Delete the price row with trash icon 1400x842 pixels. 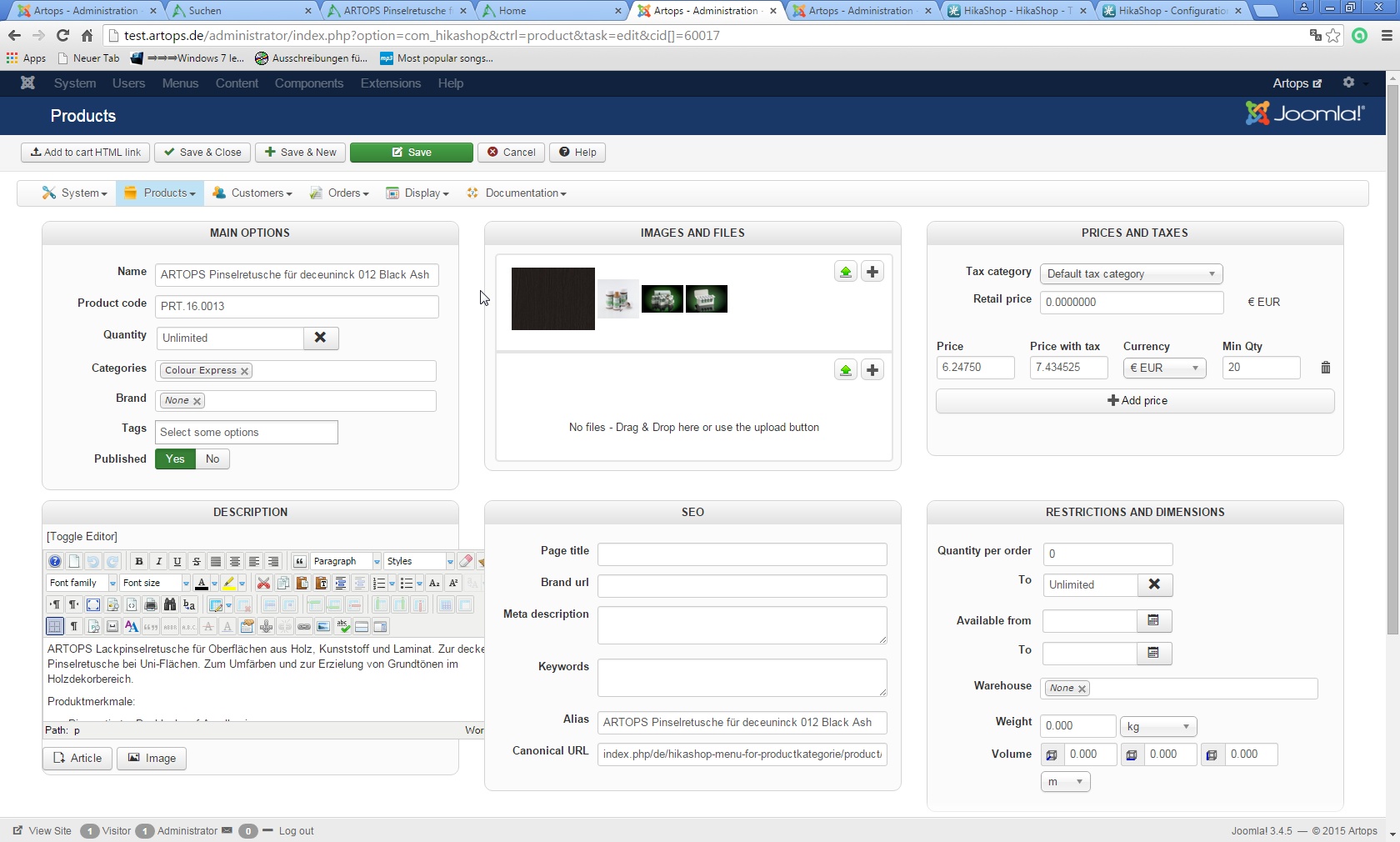point(1326,368)
